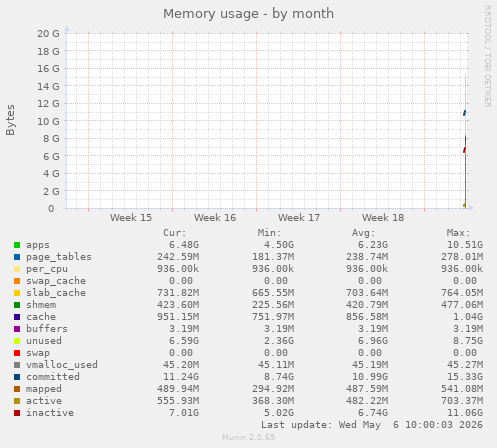
Task: Click the 'Week 17' axis label
Action: coord(299,218)
